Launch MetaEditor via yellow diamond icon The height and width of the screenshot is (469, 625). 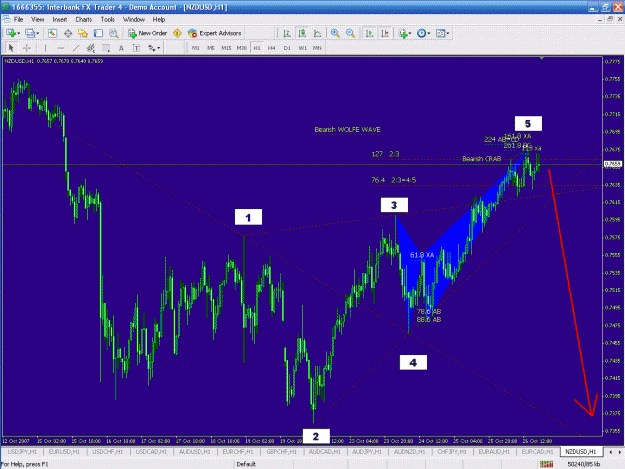click(177, 33)
